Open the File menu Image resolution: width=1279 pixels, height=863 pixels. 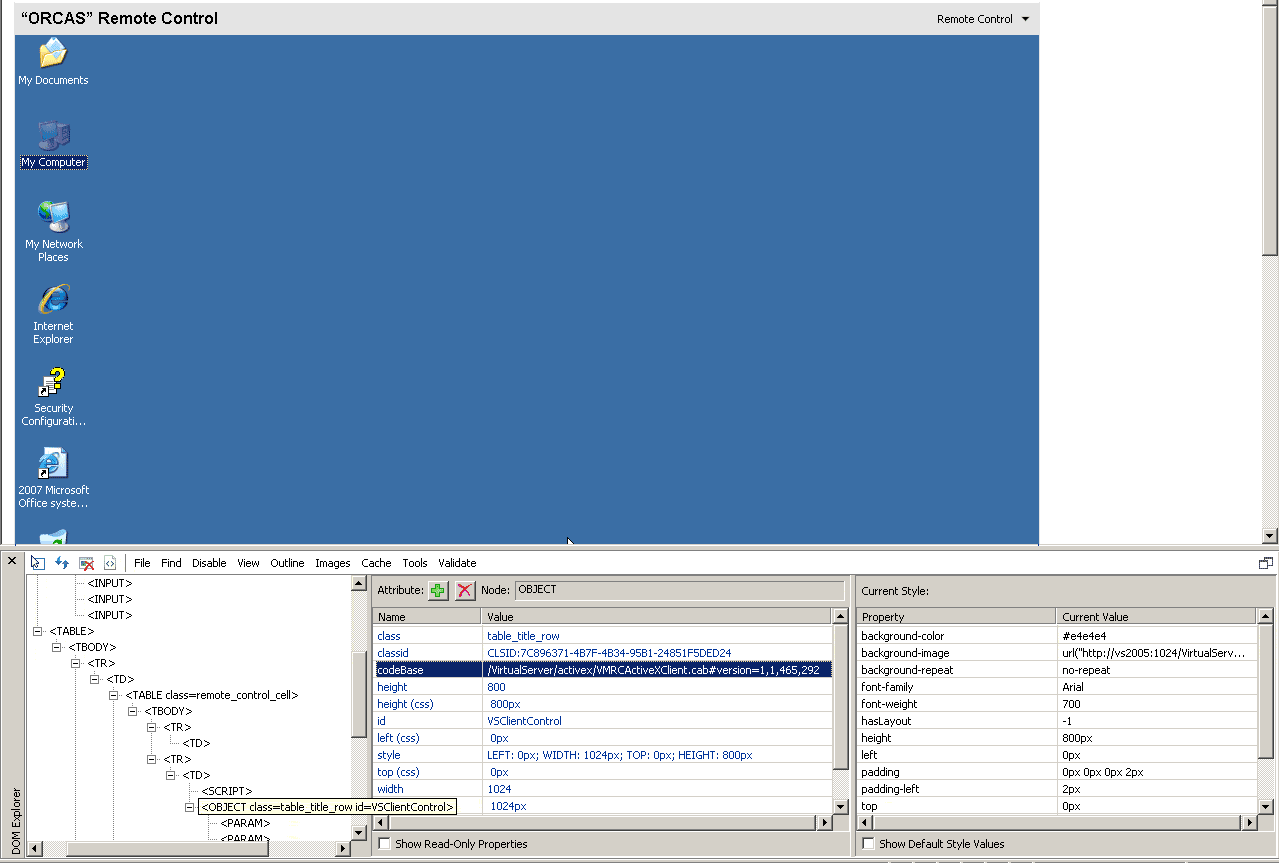142,563
